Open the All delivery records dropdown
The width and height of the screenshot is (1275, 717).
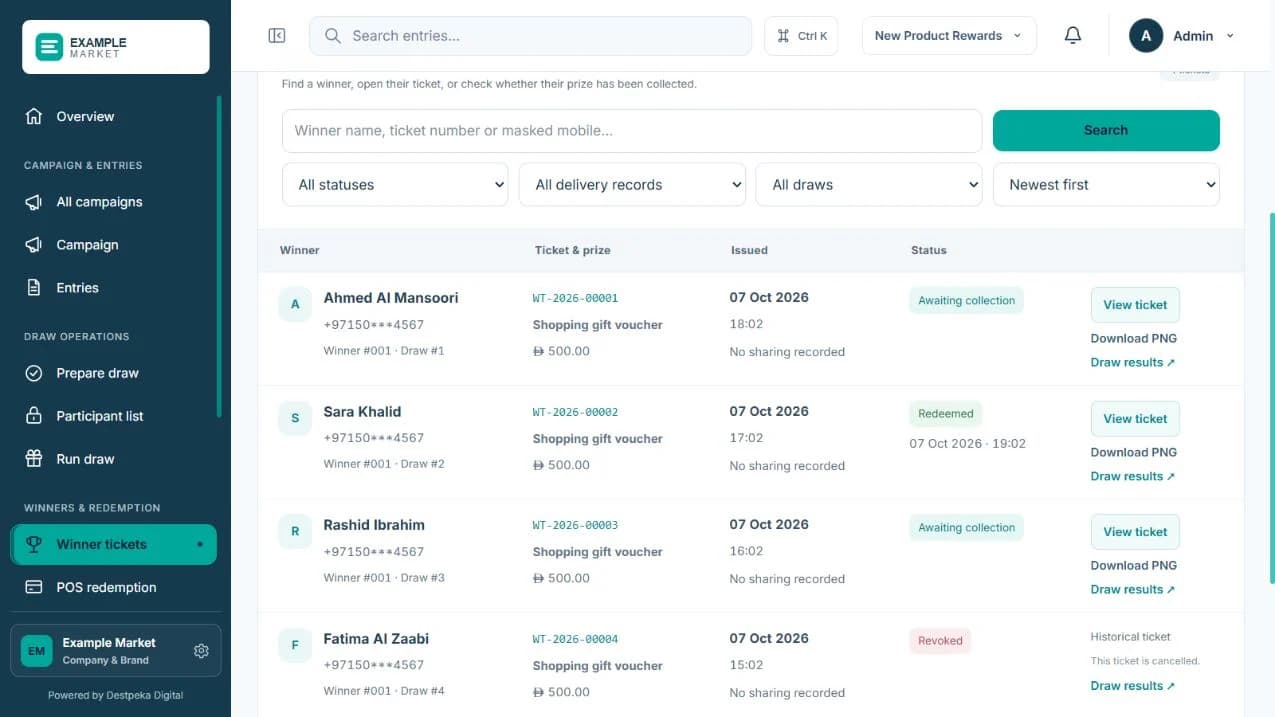coord(632,185)
